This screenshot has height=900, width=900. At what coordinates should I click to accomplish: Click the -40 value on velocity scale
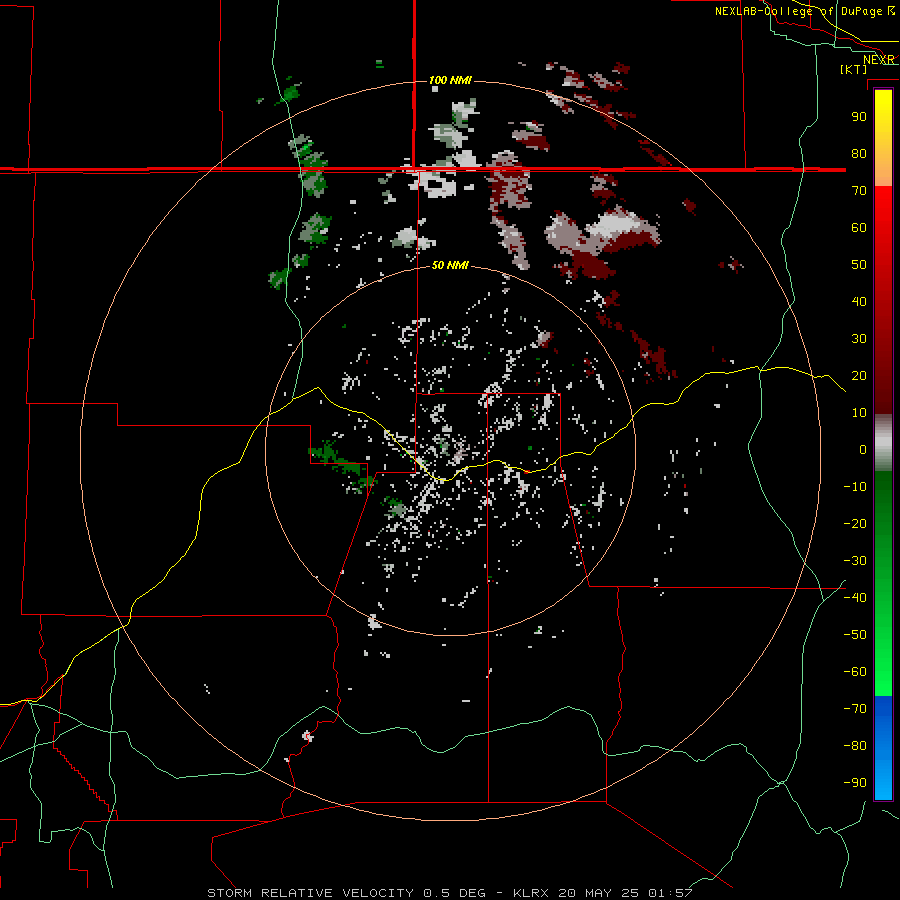tap(855, 598)
